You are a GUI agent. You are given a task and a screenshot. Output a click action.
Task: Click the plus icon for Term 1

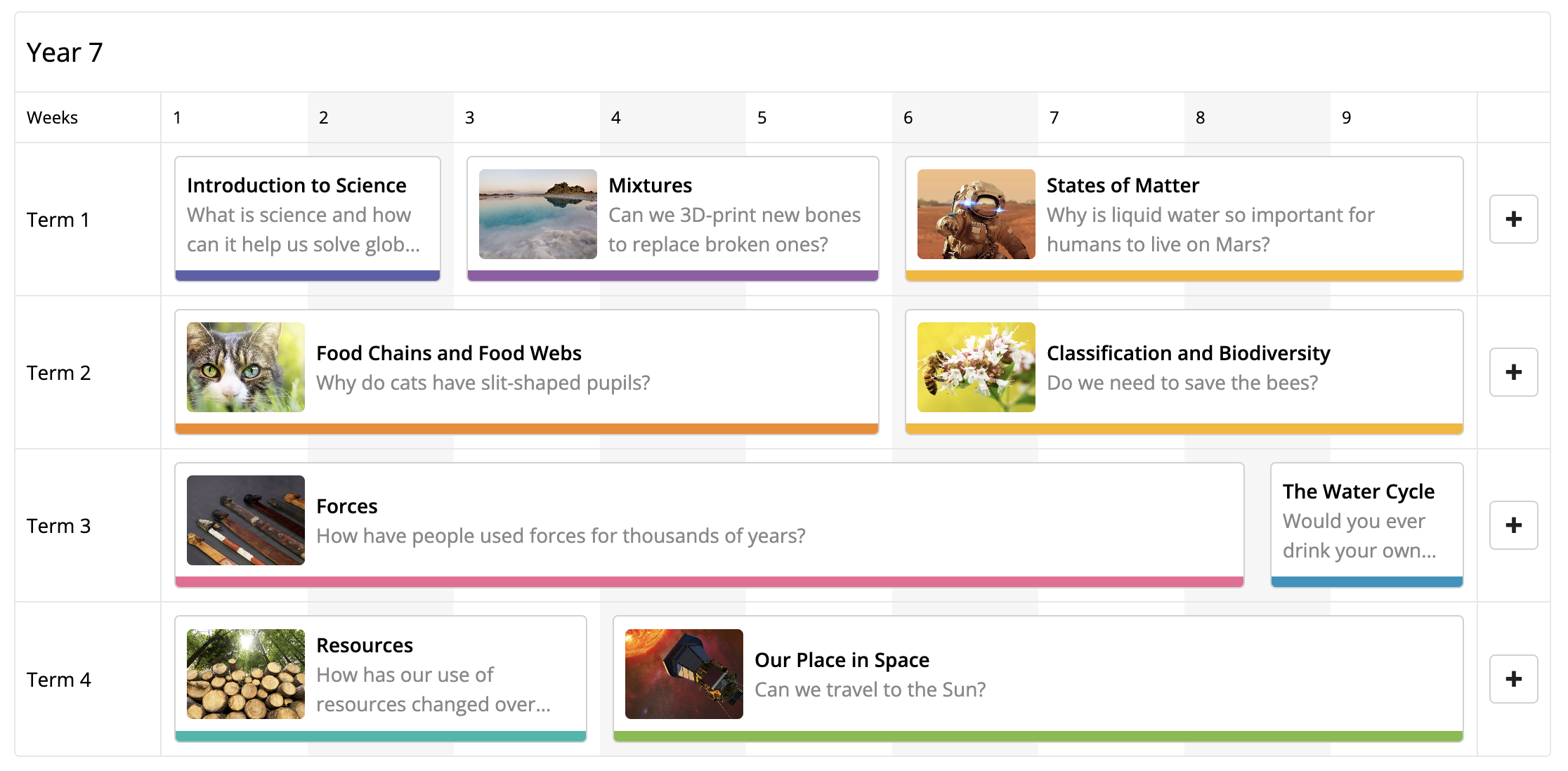pyautogui.click(x=1513, y=219)
